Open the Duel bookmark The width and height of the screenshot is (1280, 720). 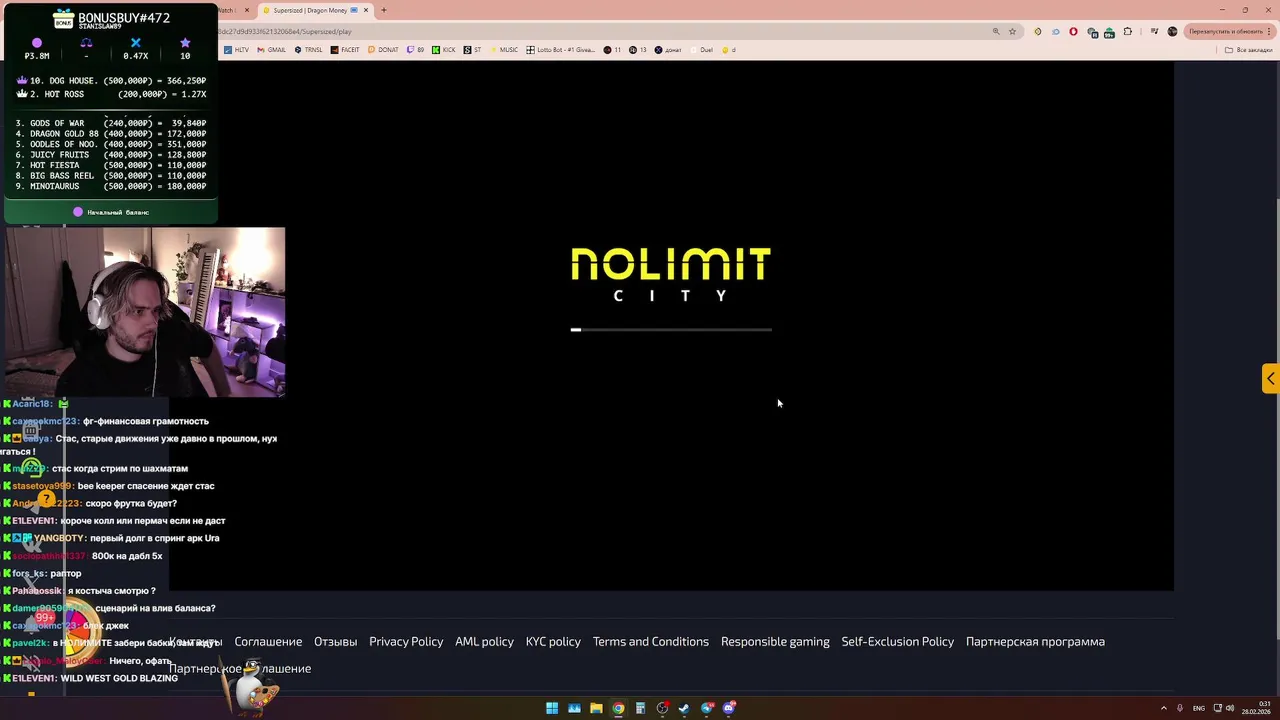coord(701,49)
